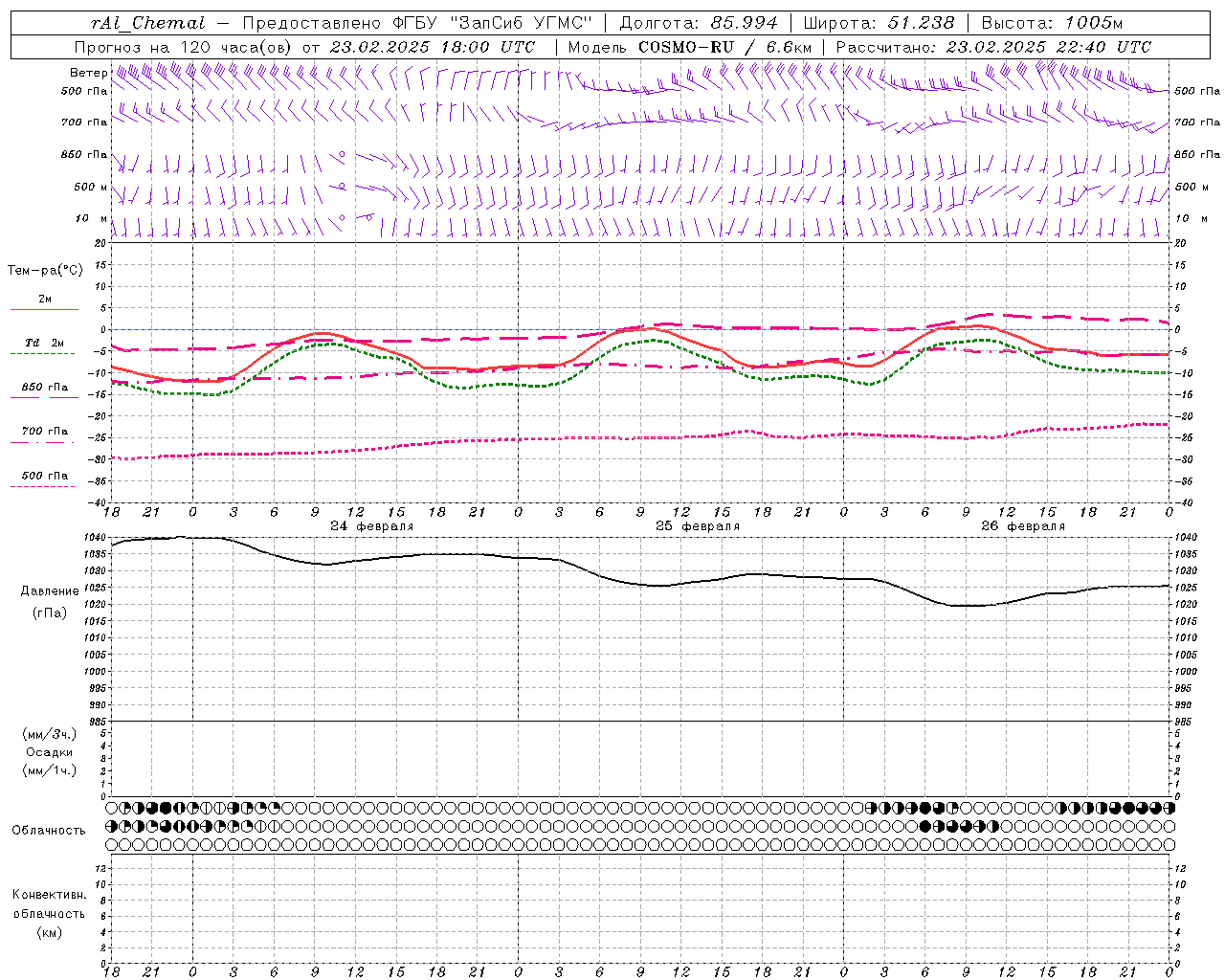Select the longitude value Долгота: 85.994
The height and width of the screenshot is (980, 1225).
pyautogui.click(x=699, y=23)
